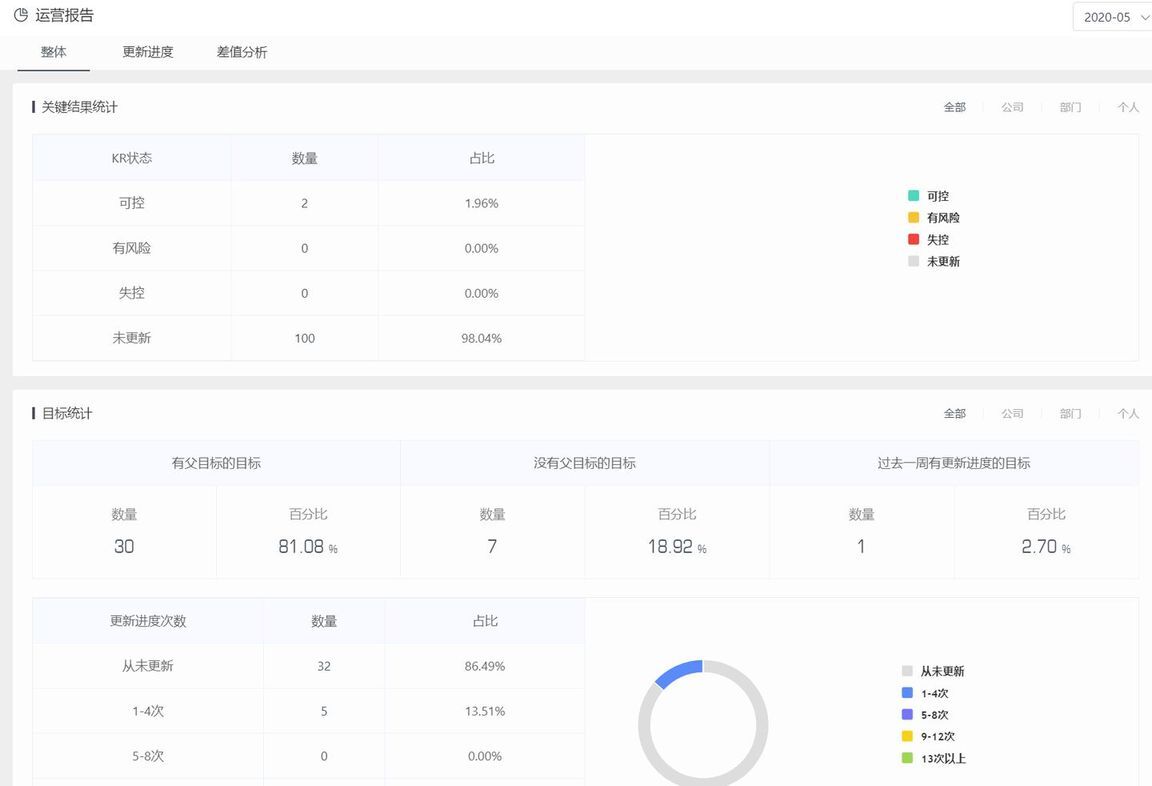1152x786 pixels.
Task: Select 部门 filter in 关键结果统计
Action: (x=1070, y=107)
